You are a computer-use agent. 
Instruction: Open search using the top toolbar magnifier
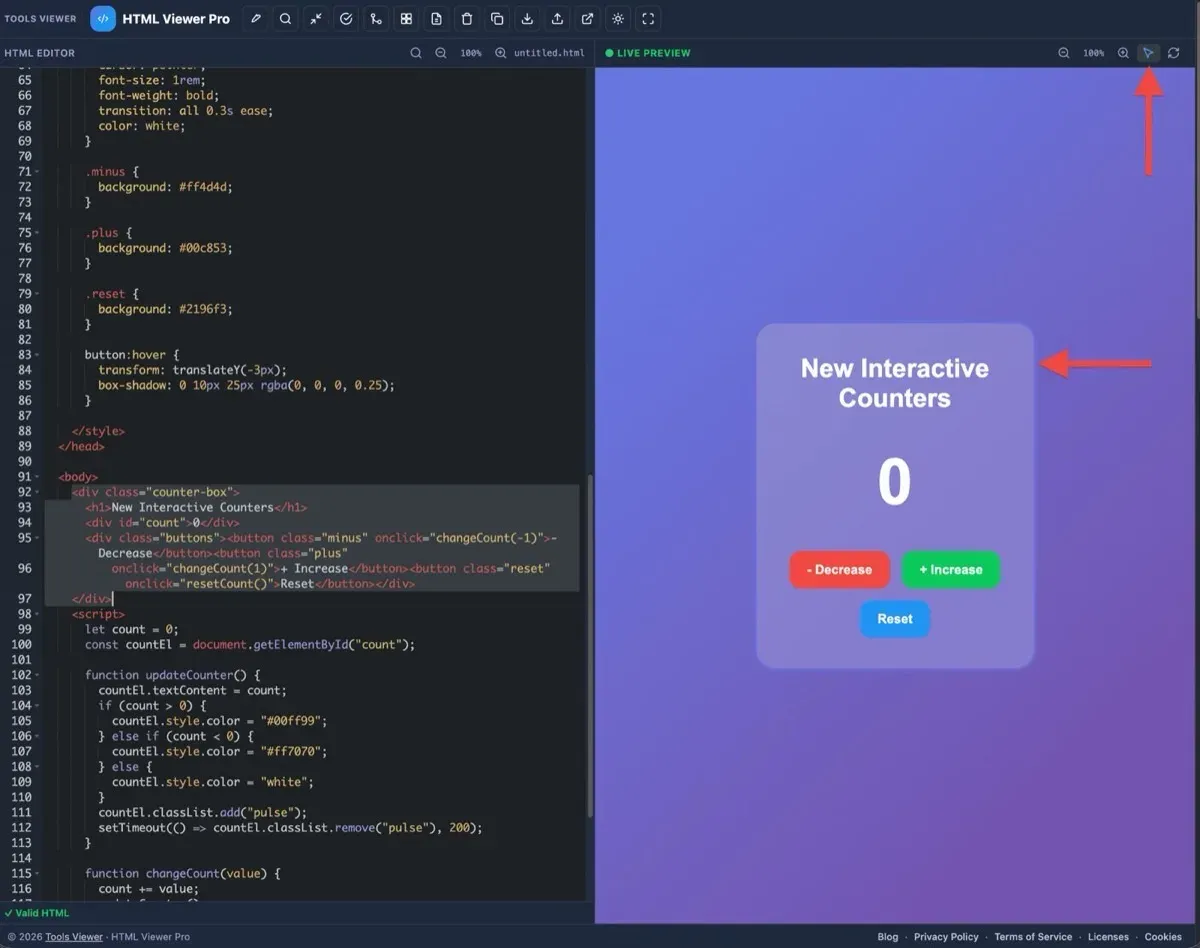click(x=286, y=19)
